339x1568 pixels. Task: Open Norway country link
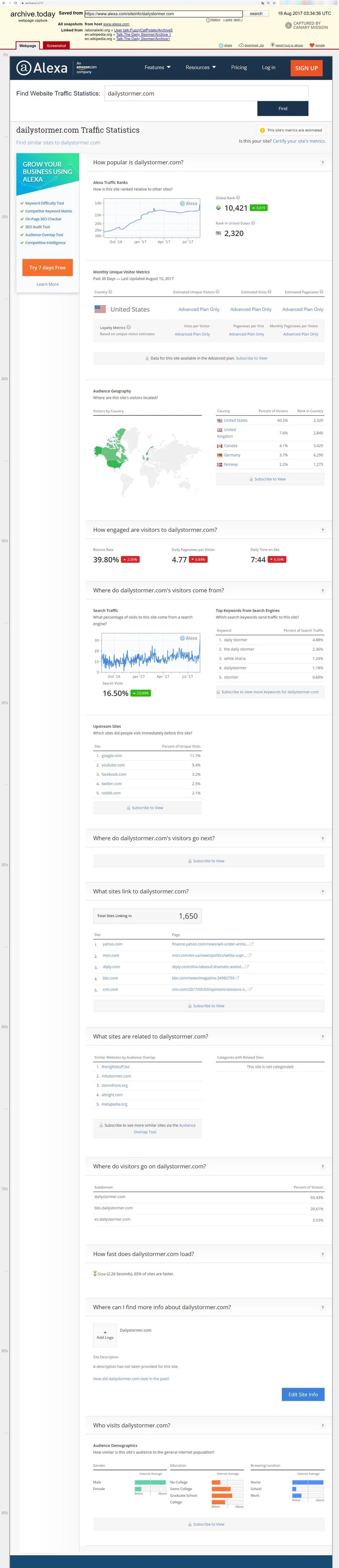[x=231, y=465]
